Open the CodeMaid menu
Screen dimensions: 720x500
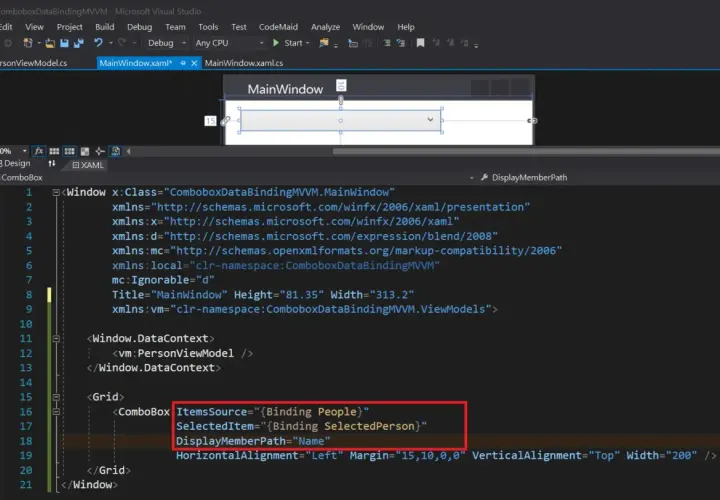(x=278, y=27)
